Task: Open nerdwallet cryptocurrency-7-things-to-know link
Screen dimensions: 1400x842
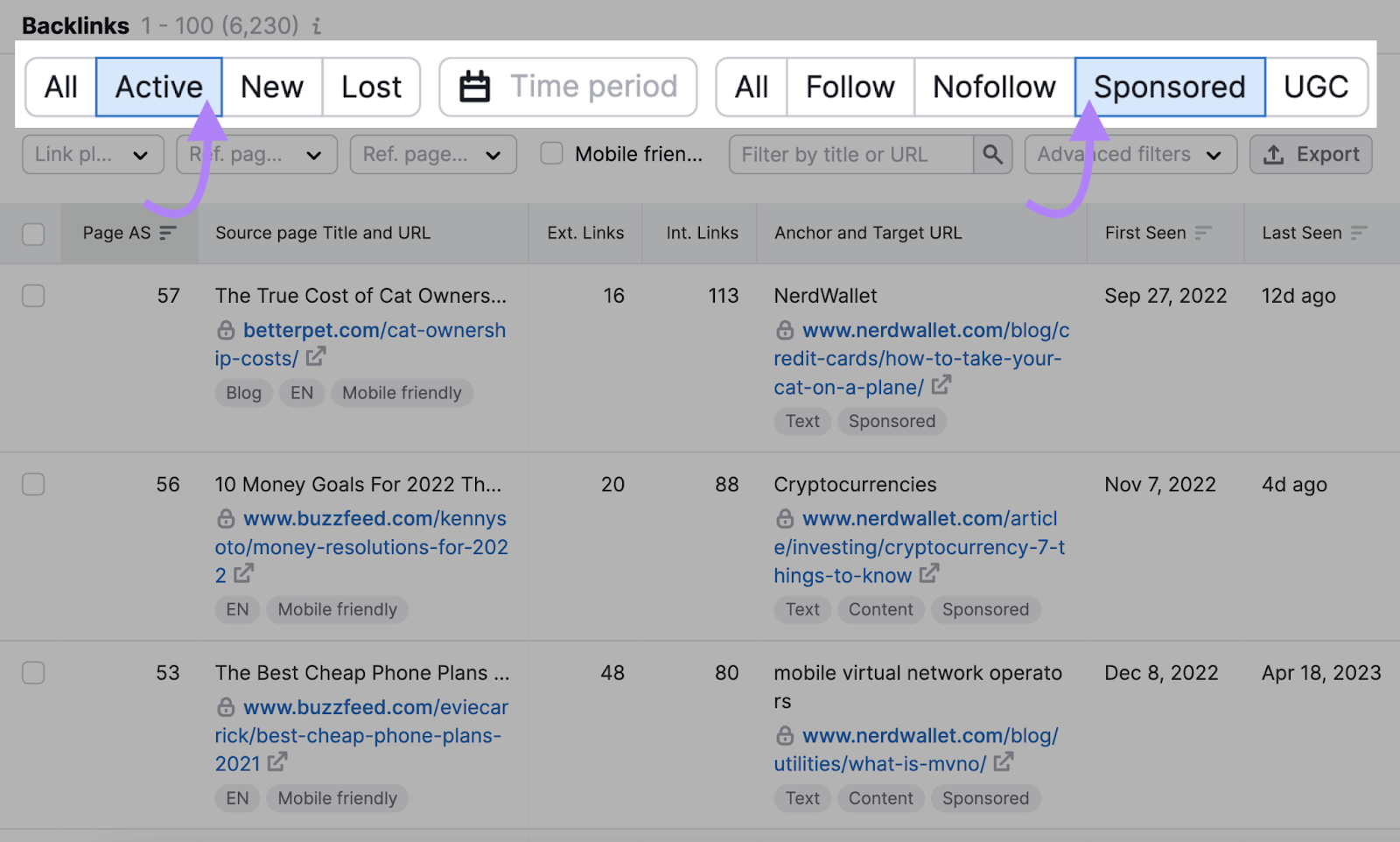Action: pyautogui.click(x=920, y=546)
